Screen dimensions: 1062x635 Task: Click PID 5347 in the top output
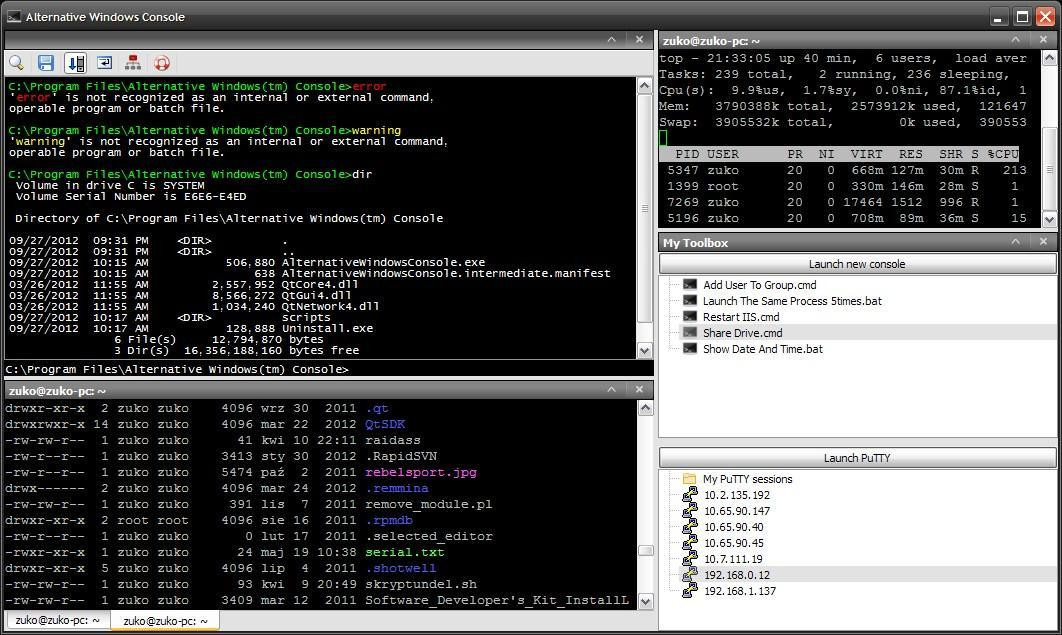tap(683, 171)
